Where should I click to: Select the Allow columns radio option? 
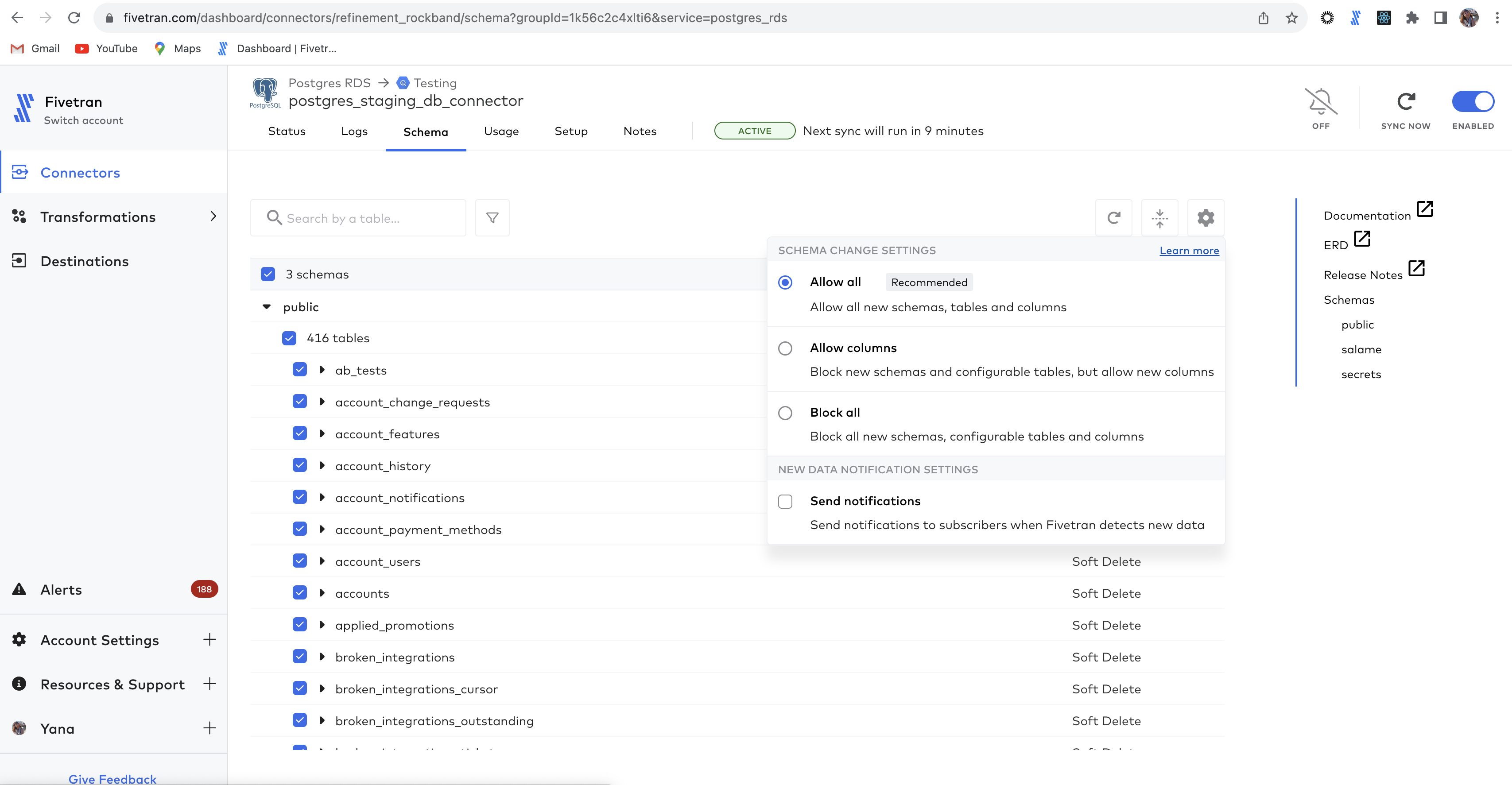coord(785,348)
